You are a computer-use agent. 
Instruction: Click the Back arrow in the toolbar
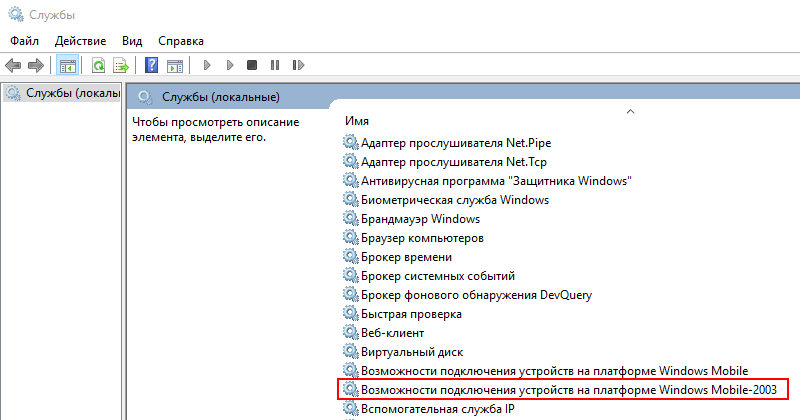click(13, 65)
